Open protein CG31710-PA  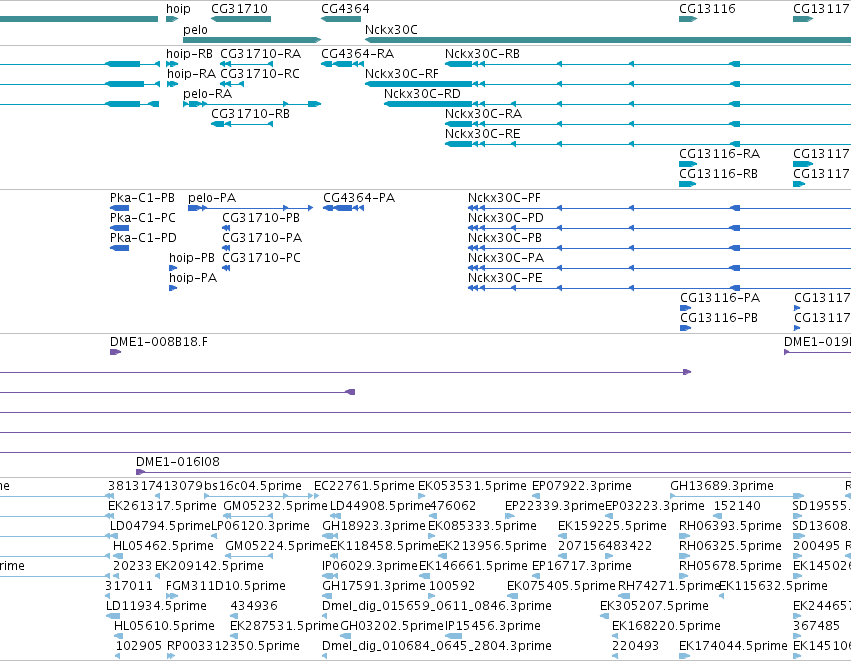click(x=262, y=238)
